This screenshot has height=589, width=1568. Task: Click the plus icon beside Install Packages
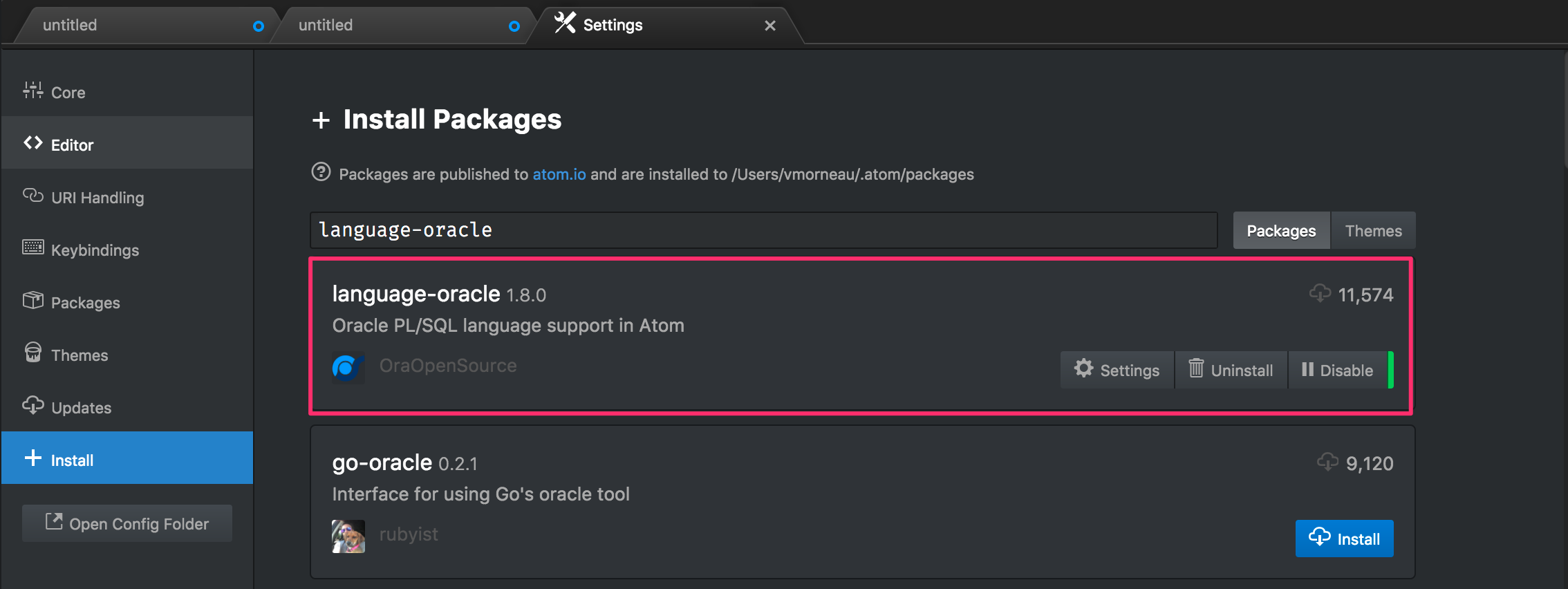coord(321,120)
